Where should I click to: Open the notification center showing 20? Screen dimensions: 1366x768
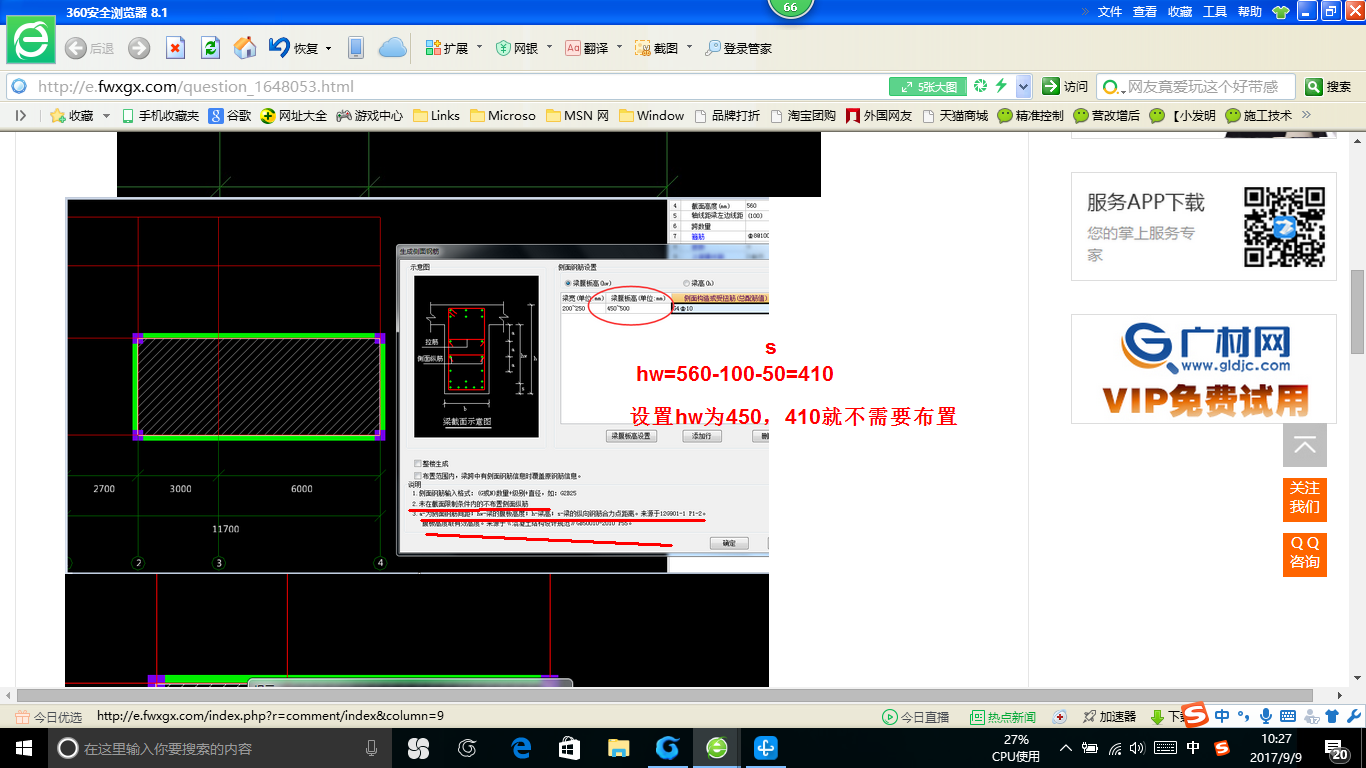pyautogui.click(x=1337, y=749)
